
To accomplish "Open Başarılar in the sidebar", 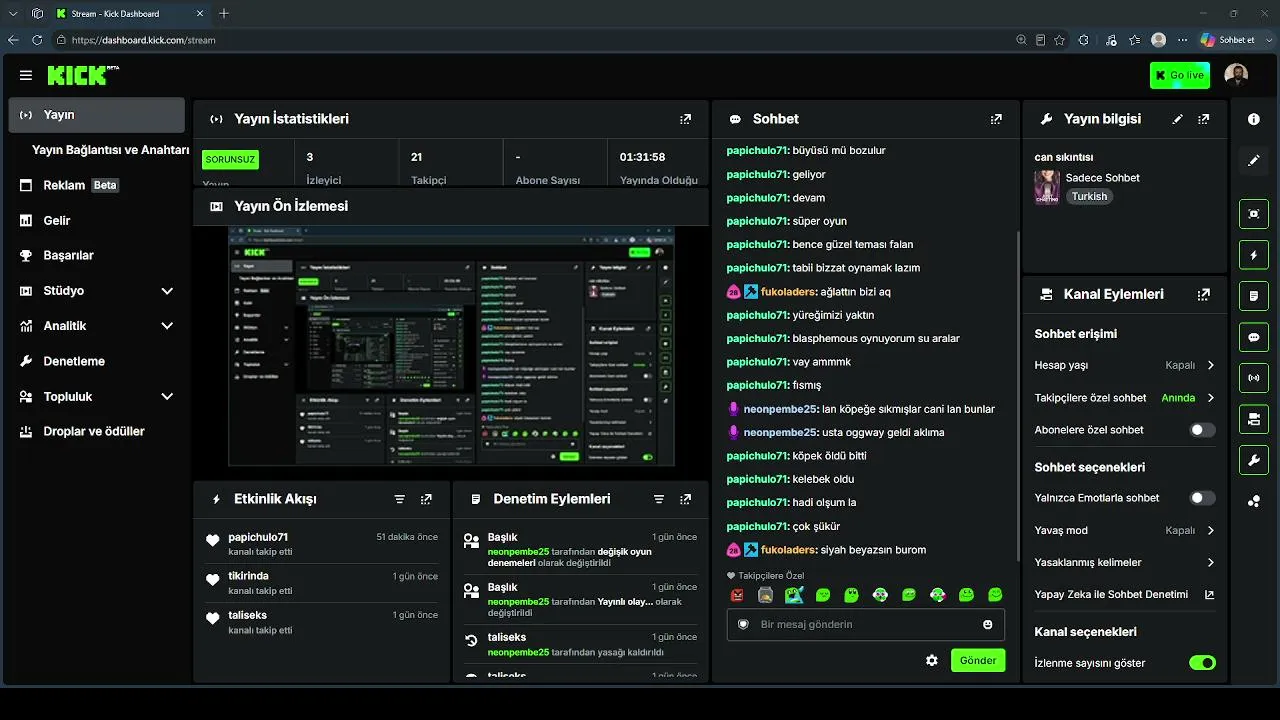I will 96,256.
